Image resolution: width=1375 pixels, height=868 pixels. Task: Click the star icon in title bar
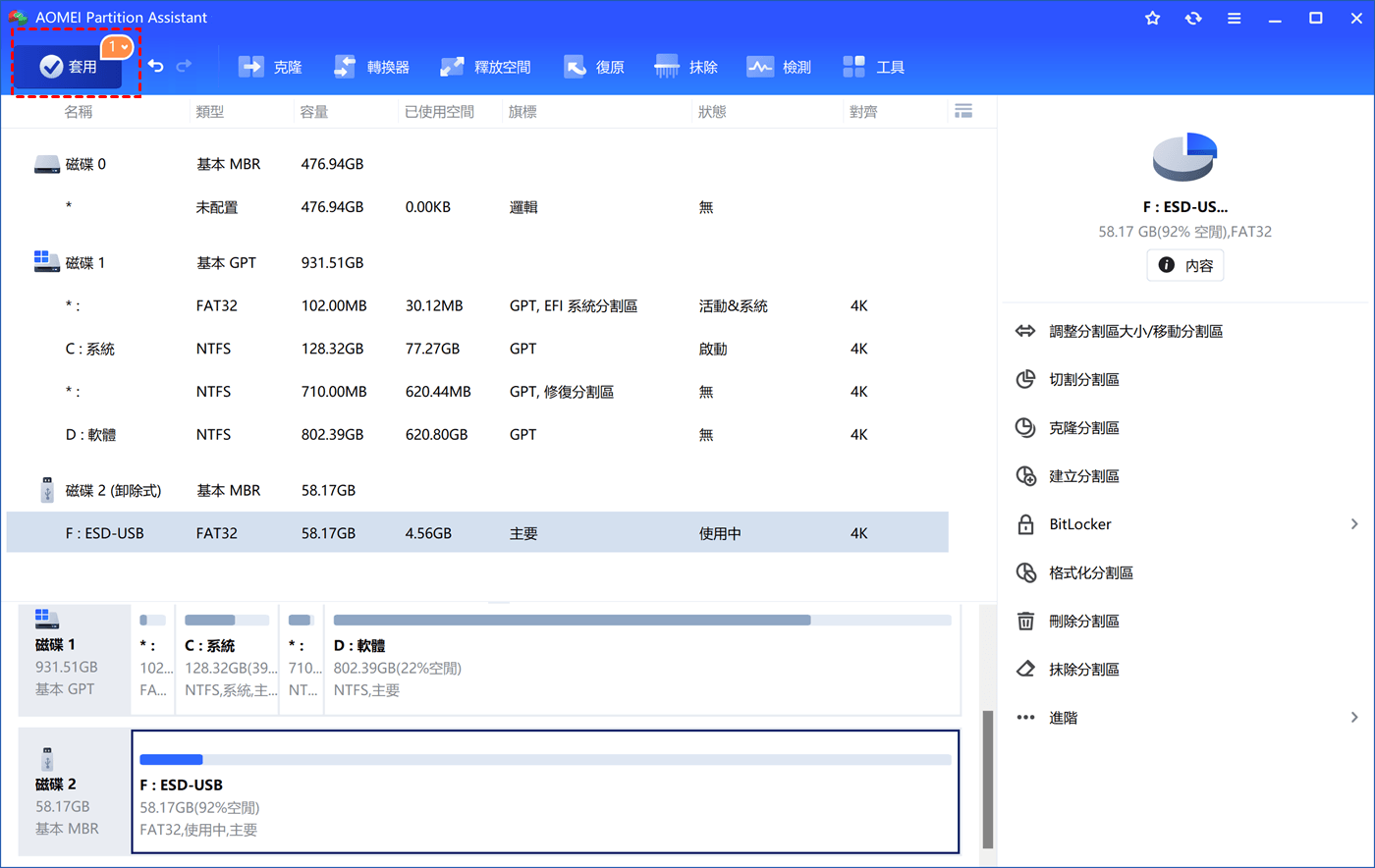[1153, 19]
